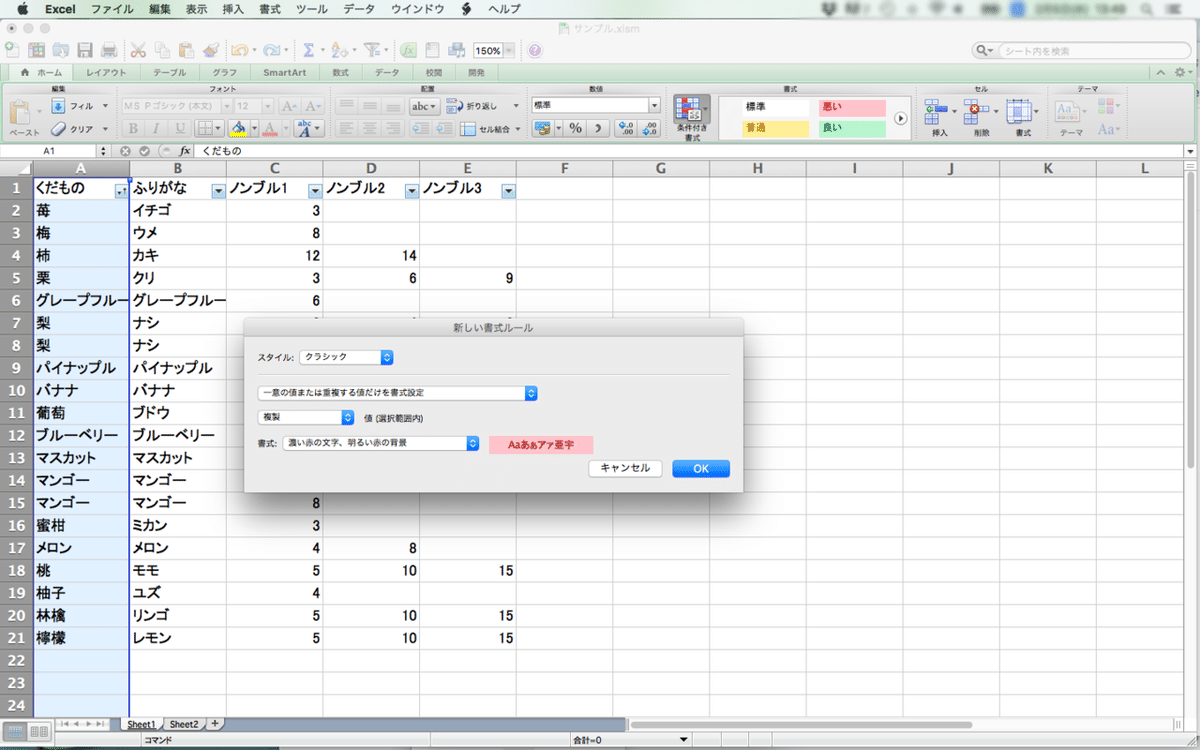Click the Filter funnel icon in the toolbar
The image size is (1200, 750).
tap(371, 50)
